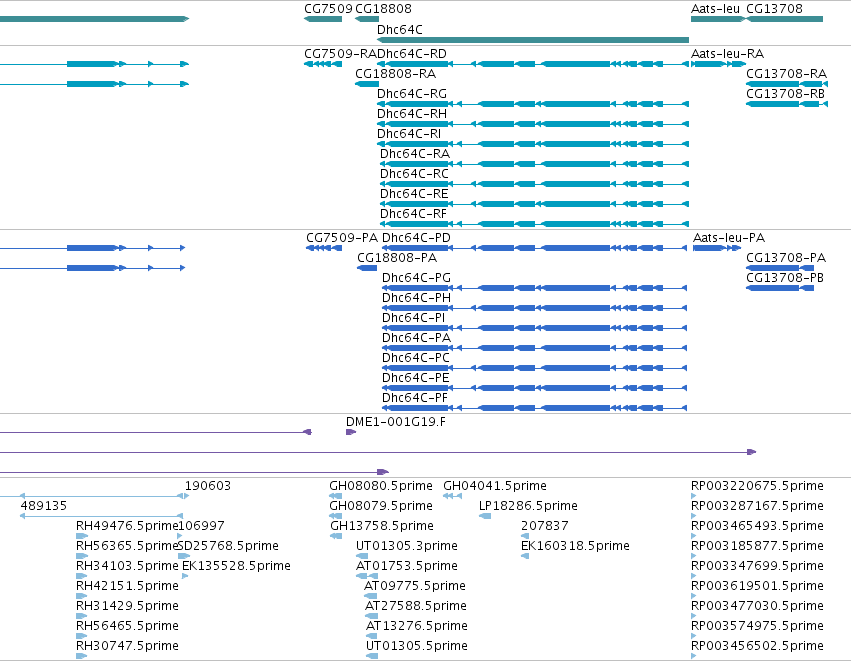Click the GH13758.5prime EST label
This screenshot has height=661, width=851.
[382, 526]
